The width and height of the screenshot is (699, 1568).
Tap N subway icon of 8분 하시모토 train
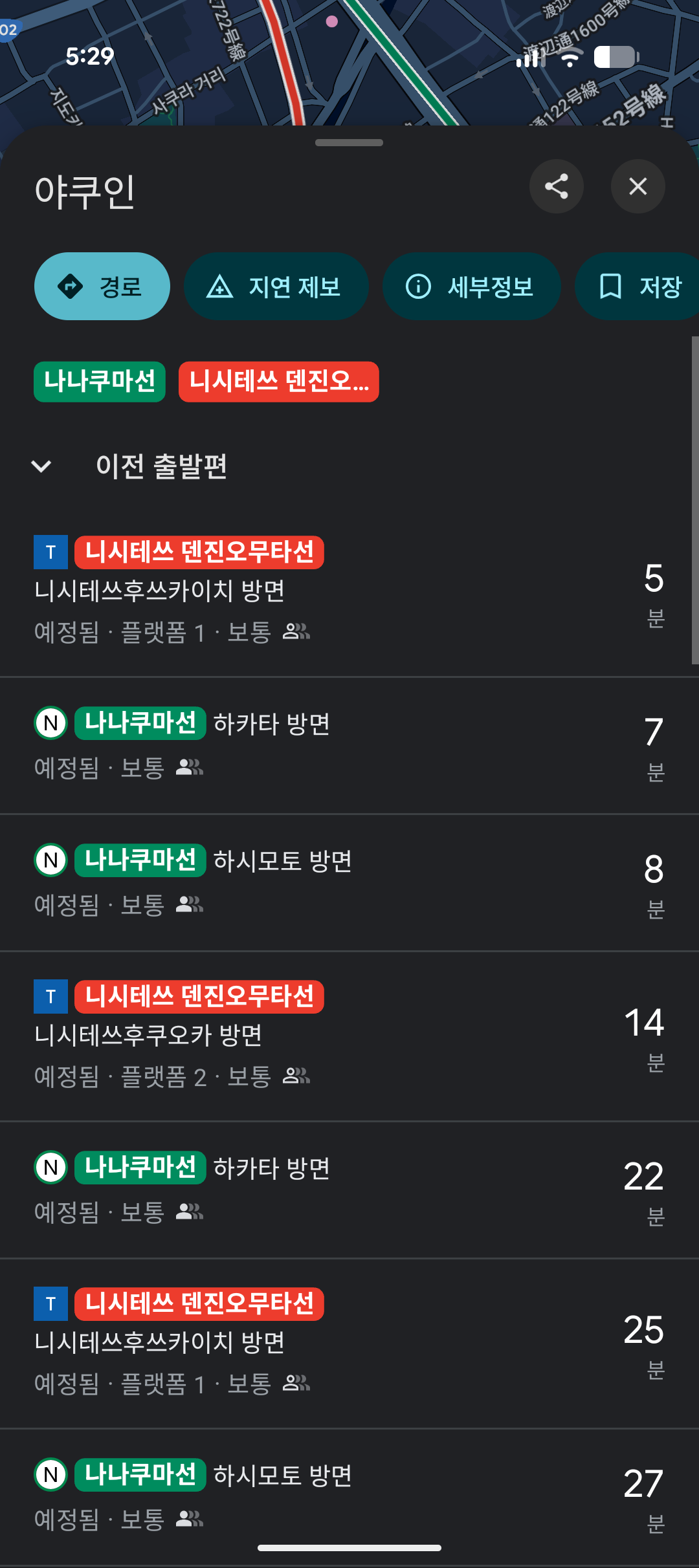tap(50, 860)
